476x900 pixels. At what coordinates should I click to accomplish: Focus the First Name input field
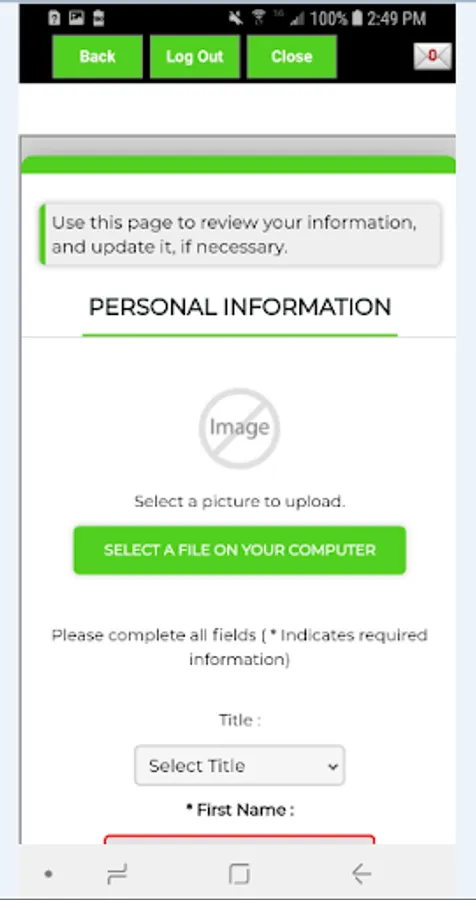pos(239,839)
